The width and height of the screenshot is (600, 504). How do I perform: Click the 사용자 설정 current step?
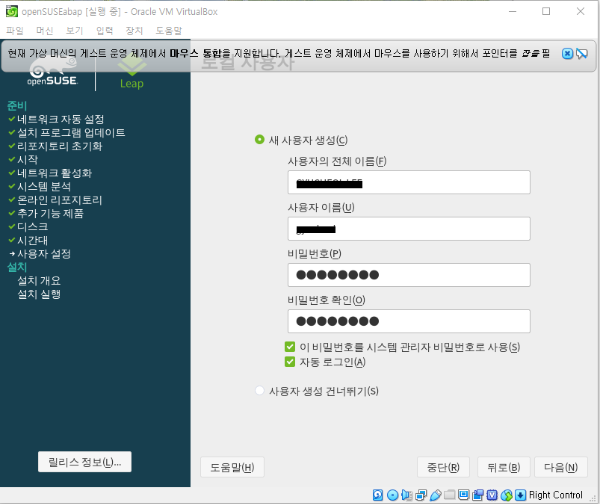(44, 254)
